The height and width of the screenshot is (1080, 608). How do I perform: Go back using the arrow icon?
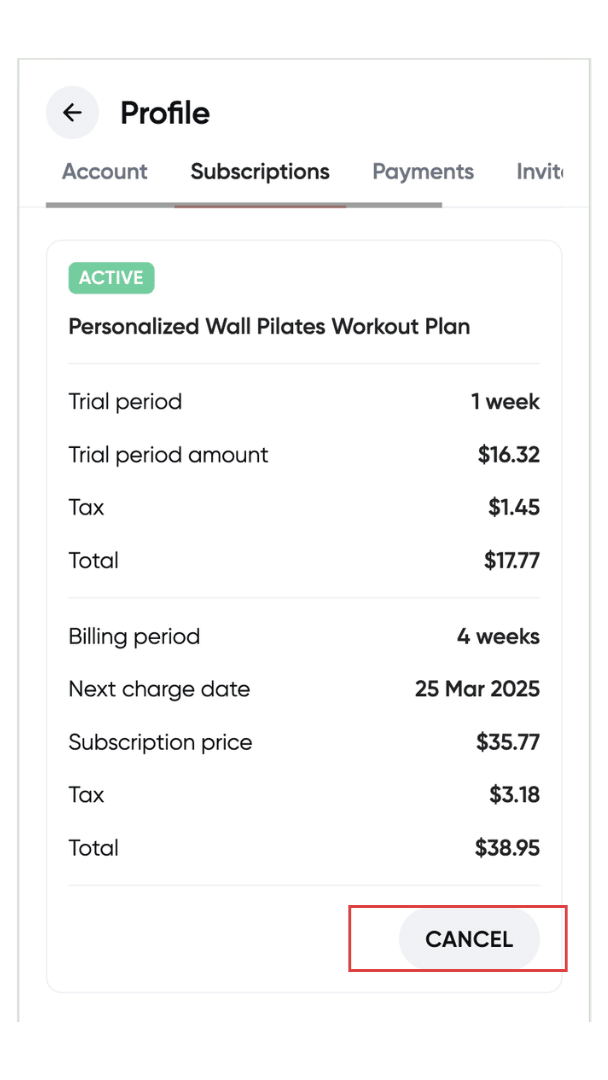[x=72, y=113]
